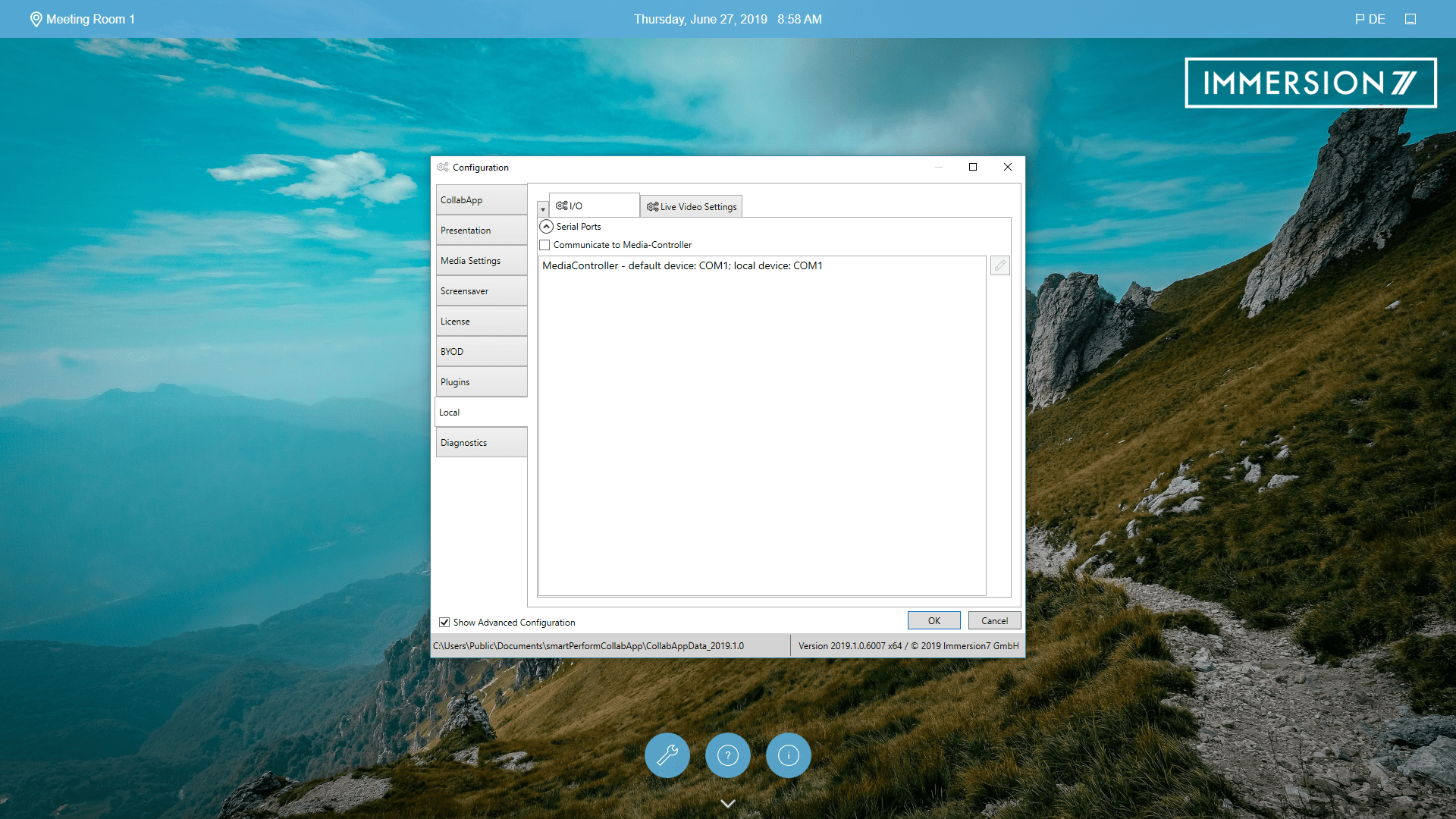Click the pencil edit icon
Viewport: 1456px width, 819px height.
click(x=999, y=265)
